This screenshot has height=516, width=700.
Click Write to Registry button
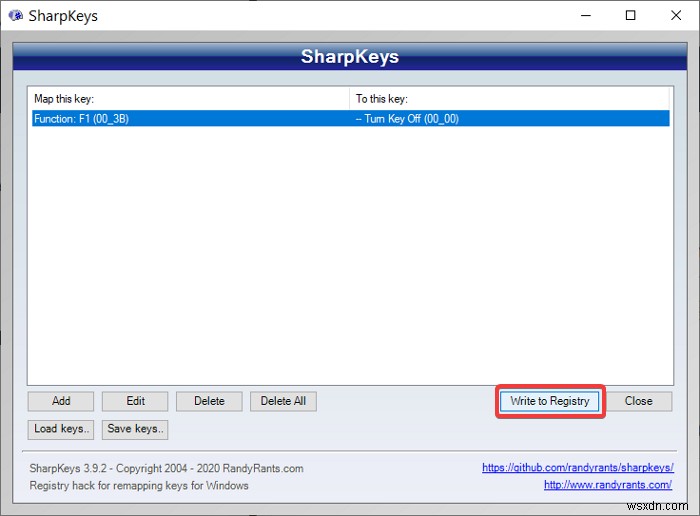(550, 401)
